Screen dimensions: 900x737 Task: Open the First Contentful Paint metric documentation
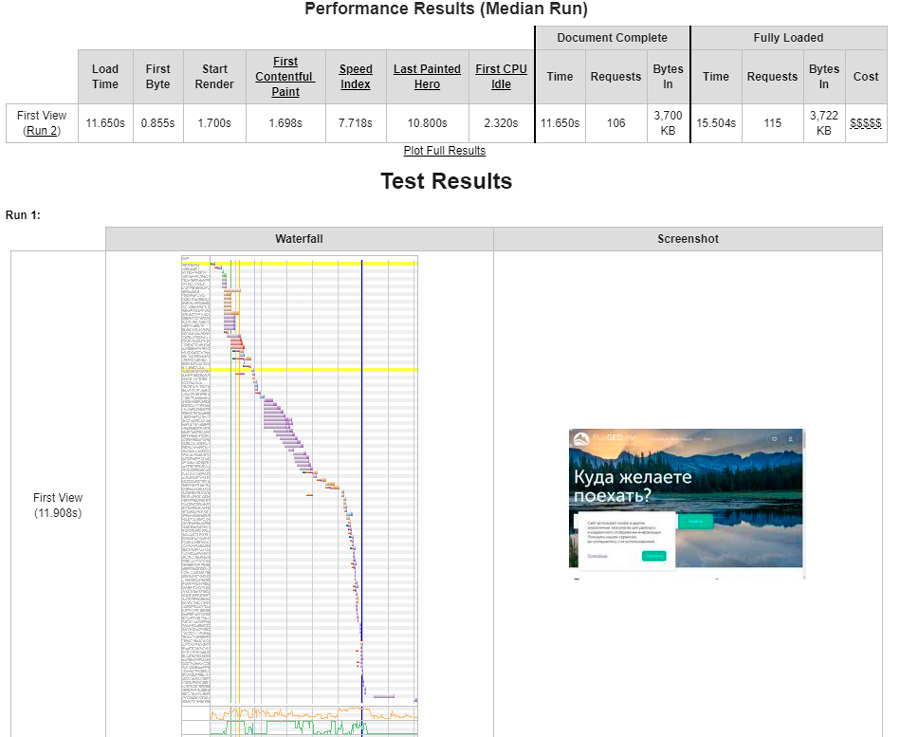(285, 76)
